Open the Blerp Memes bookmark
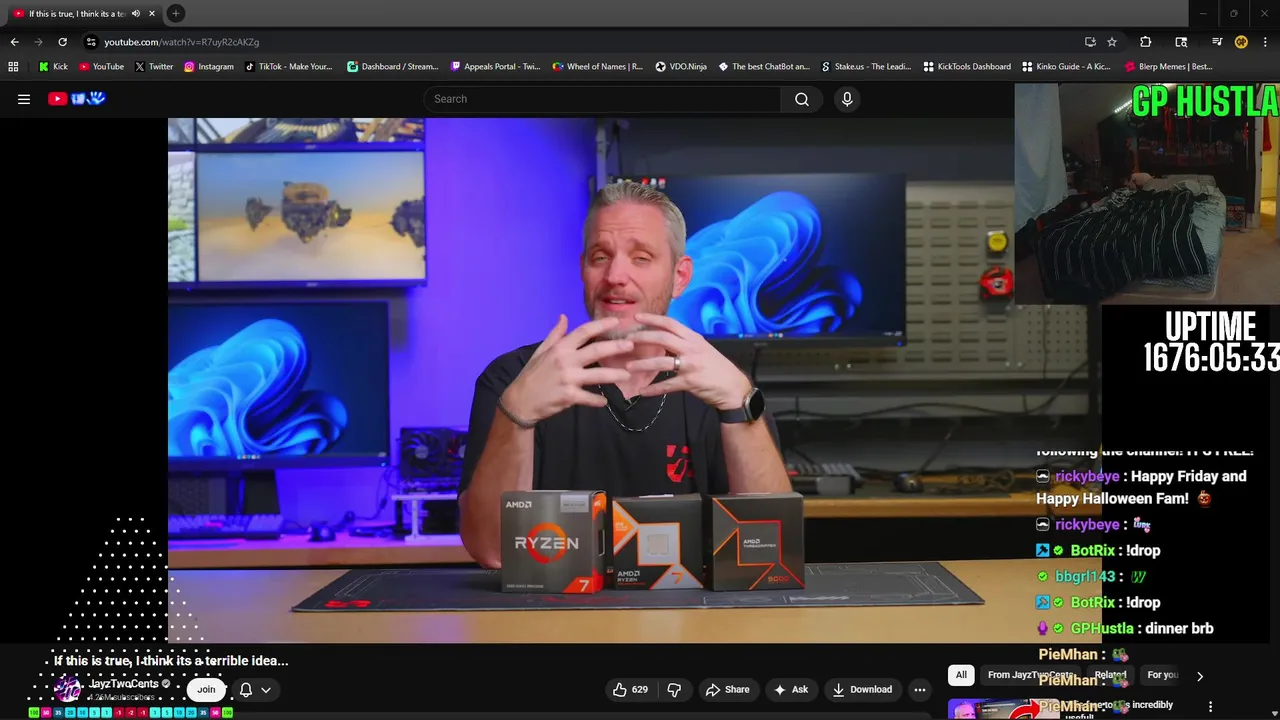 [1168, 67]
